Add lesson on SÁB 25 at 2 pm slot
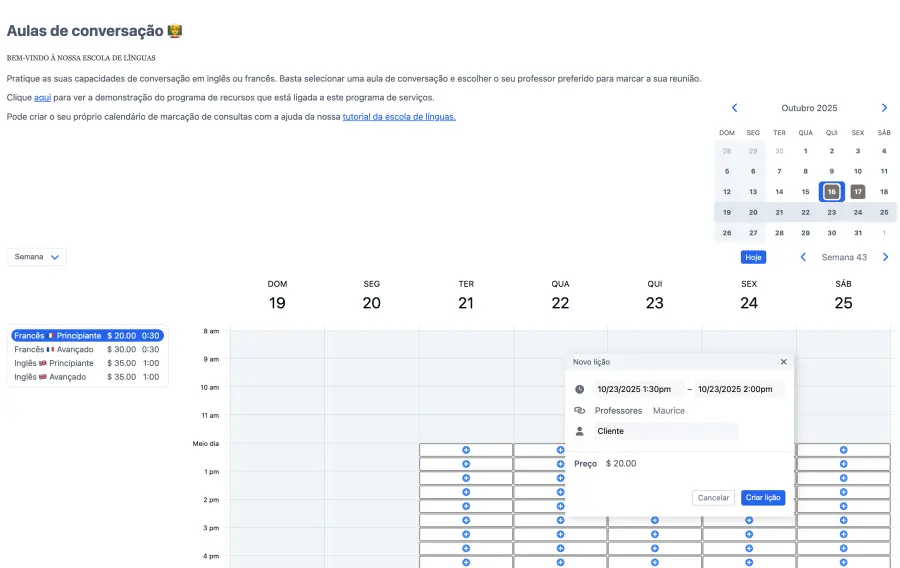 coord(843,506)
